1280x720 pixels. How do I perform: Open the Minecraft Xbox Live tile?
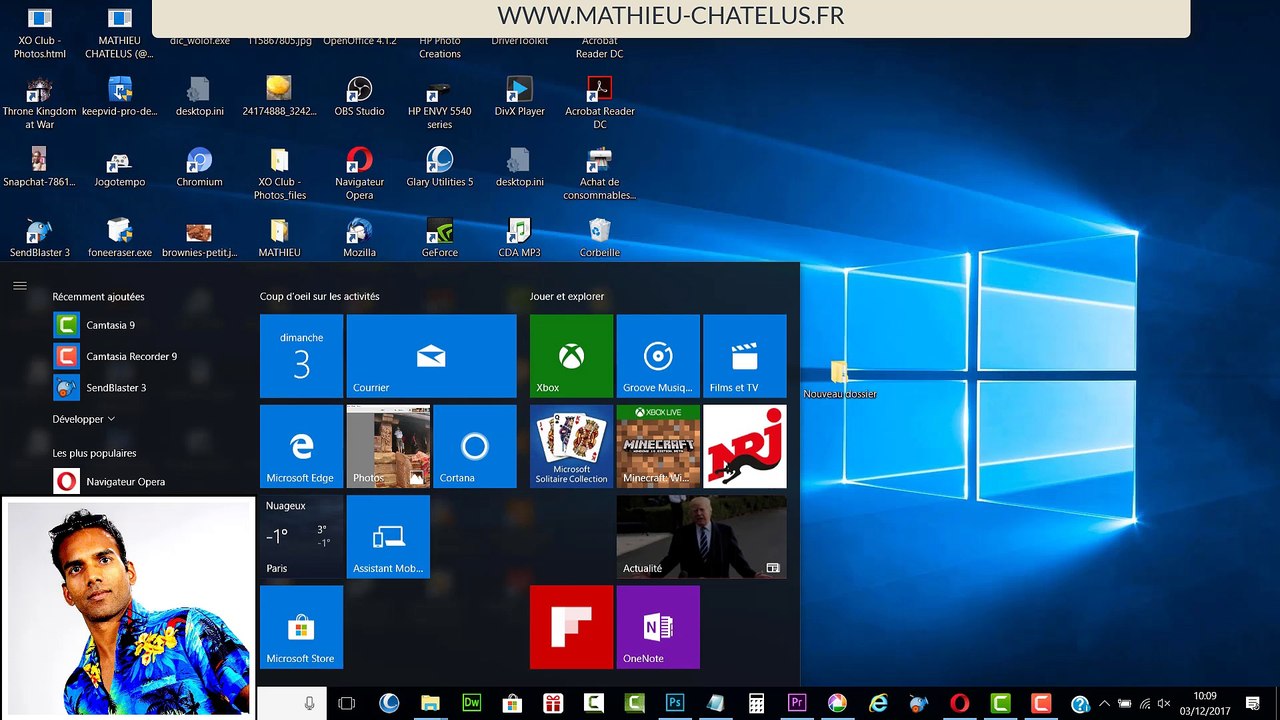[658, 446]
